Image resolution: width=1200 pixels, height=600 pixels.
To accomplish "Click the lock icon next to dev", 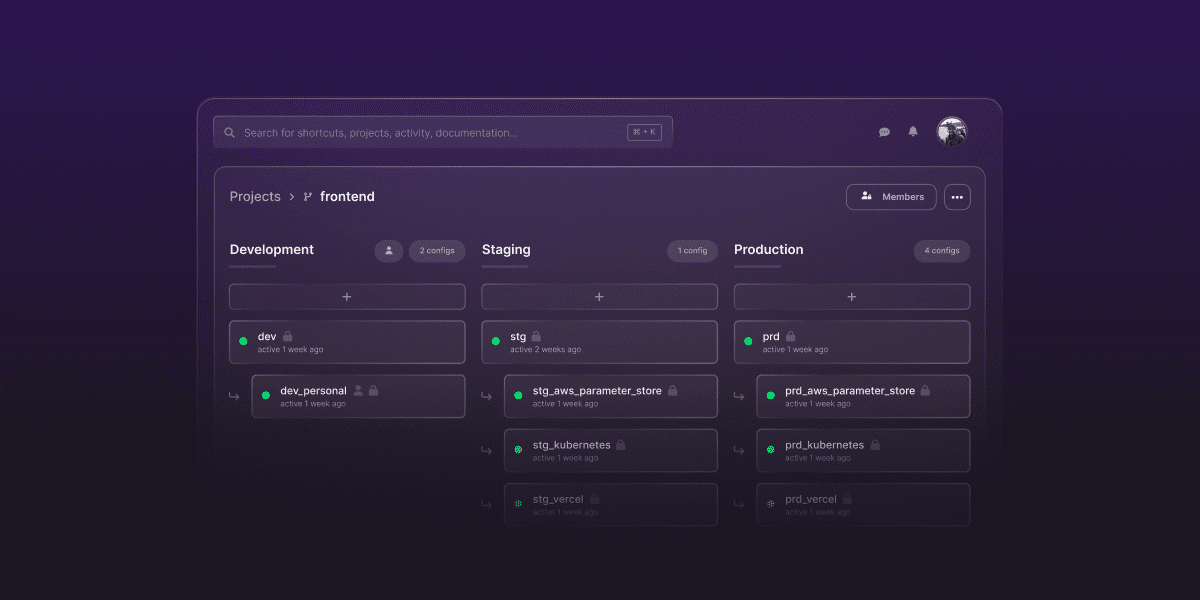I will point(287,336).
